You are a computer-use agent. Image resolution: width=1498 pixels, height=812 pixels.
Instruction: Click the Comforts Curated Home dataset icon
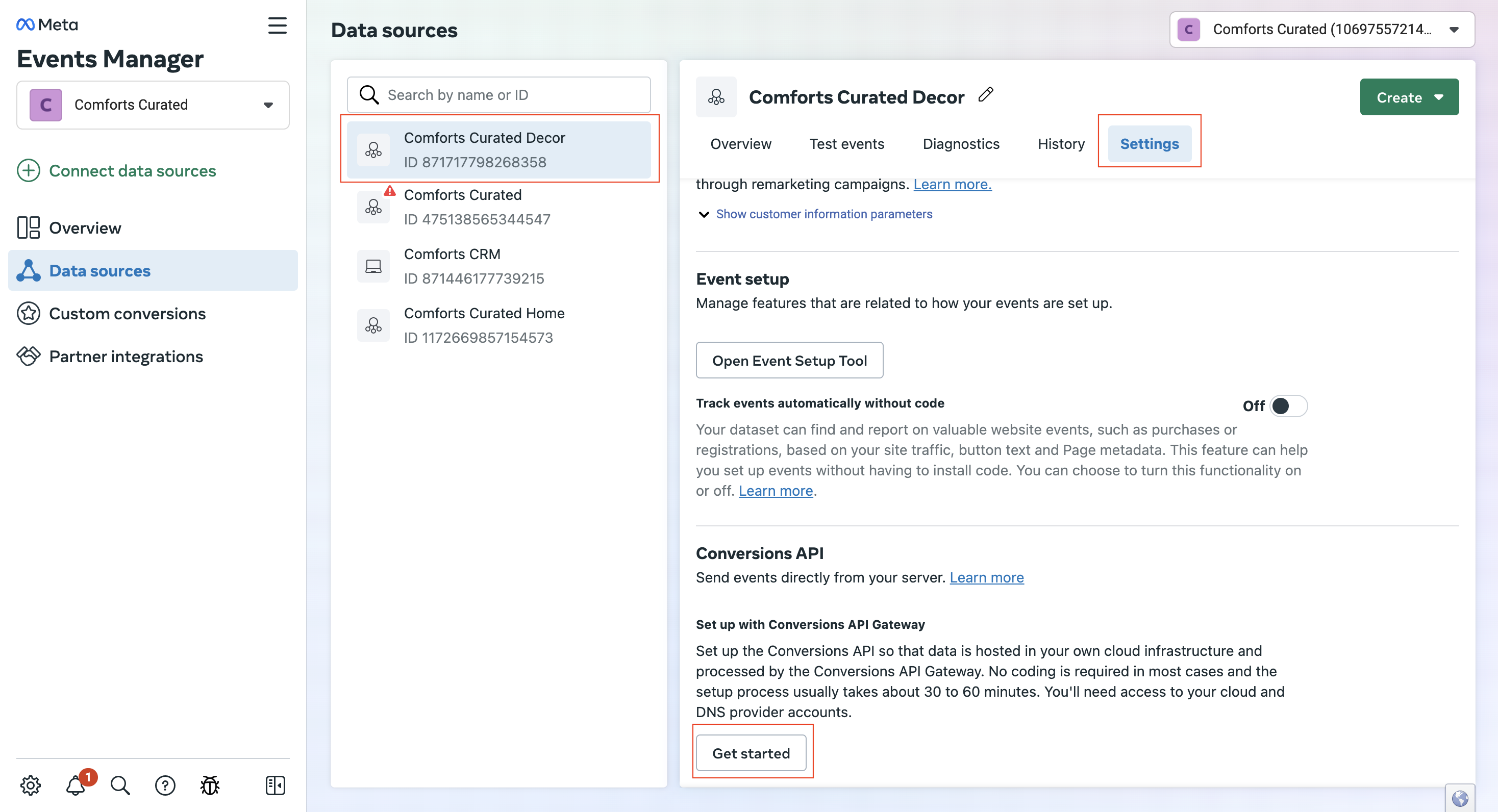coord(373,325)
